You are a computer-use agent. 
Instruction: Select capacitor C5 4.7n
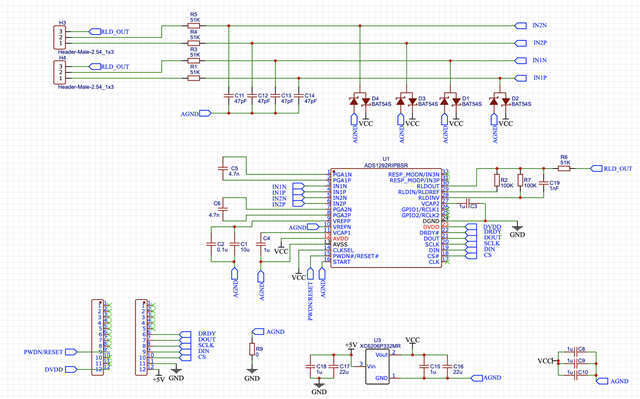(223, 168)
